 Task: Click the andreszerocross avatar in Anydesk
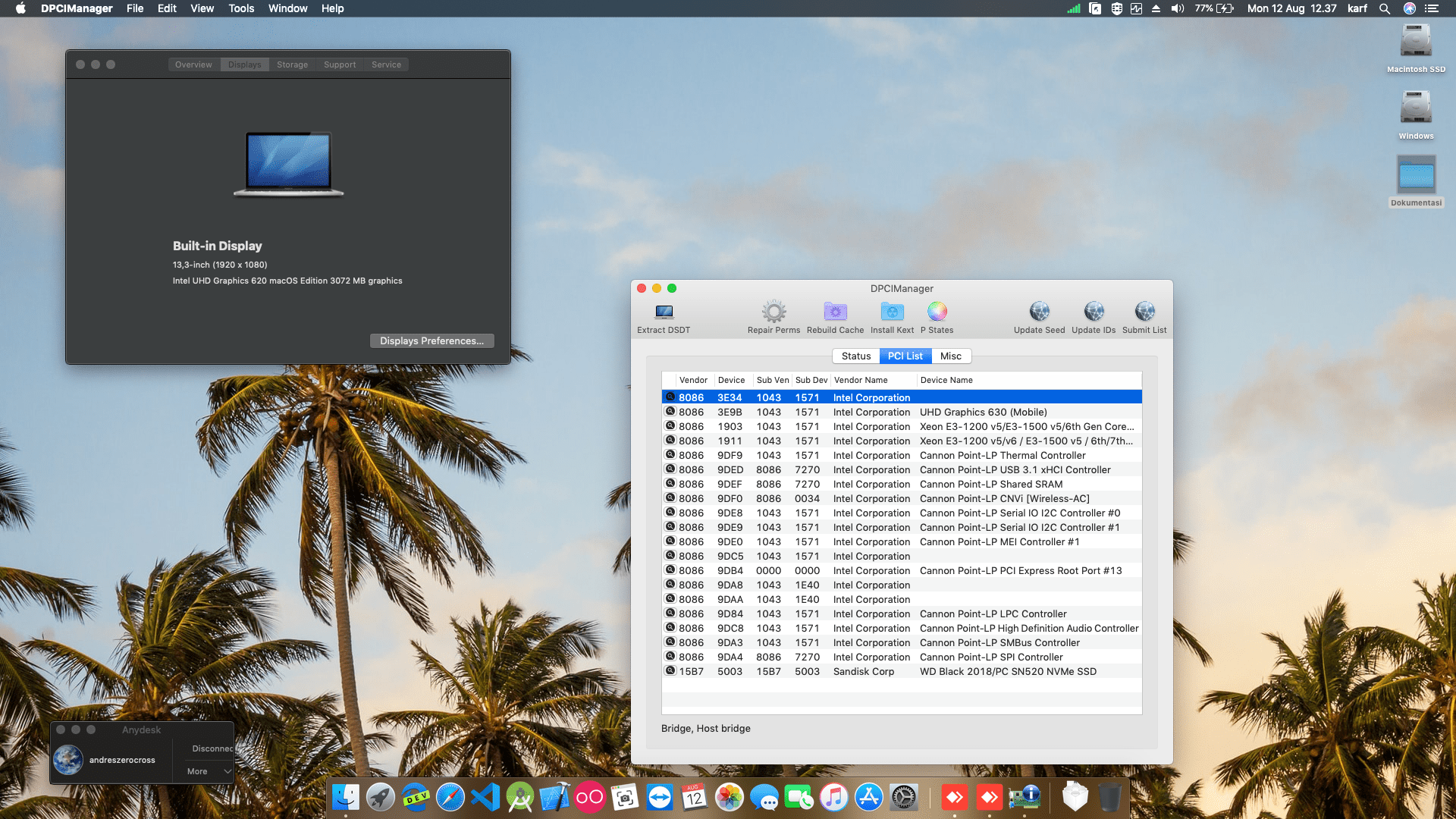pos(68,760)
